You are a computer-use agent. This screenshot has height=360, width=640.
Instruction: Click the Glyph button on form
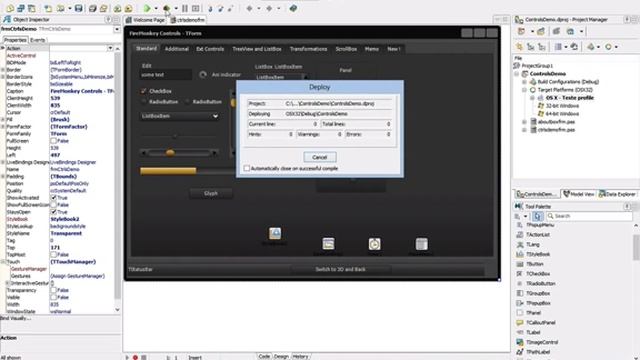[x=211, y=193]
